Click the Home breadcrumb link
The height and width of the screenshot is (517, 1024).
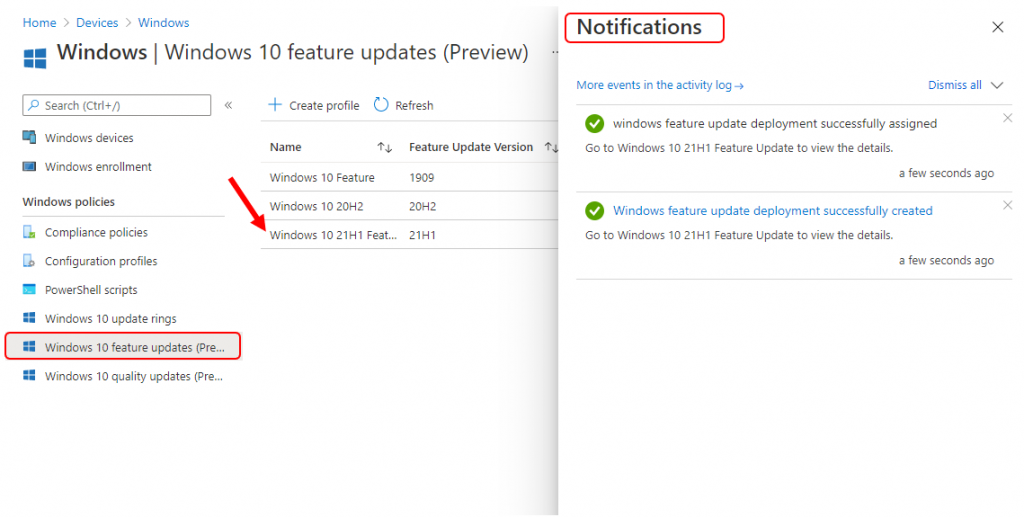click(39, 23)
